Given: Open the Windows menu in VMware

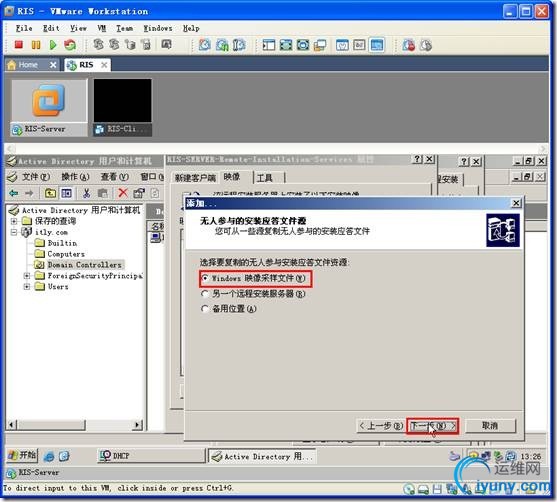Looking at the screenshot, I should [x=158, y=28].
